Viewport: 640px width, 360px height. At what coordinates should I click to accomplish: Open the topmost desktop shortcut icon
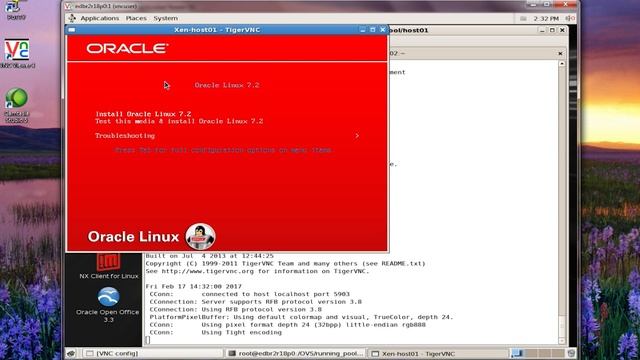pyautogui.click(x=16, y=9)
